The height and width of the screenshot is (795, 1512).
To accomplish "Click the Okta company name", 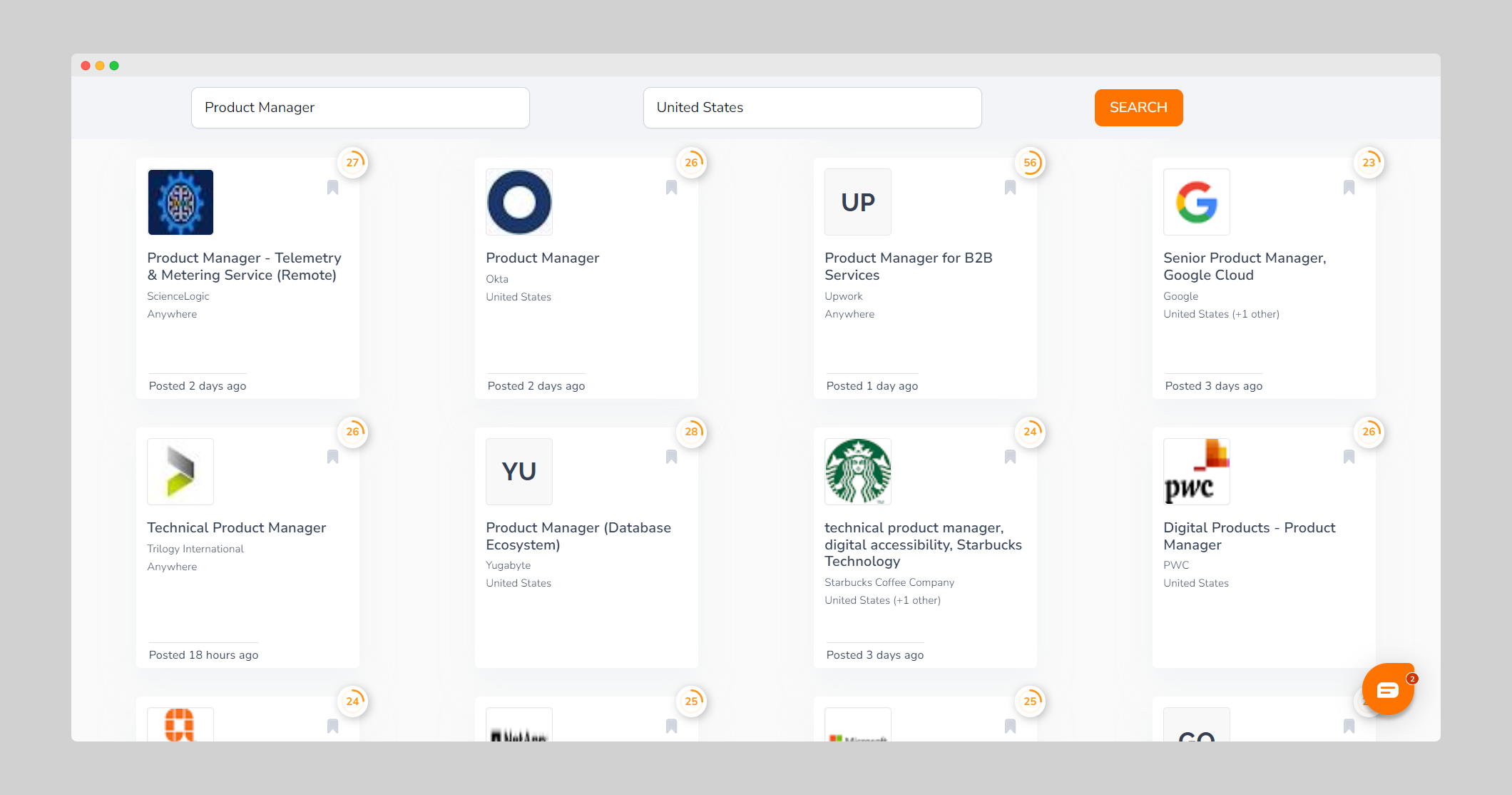I will click(497, 279).
